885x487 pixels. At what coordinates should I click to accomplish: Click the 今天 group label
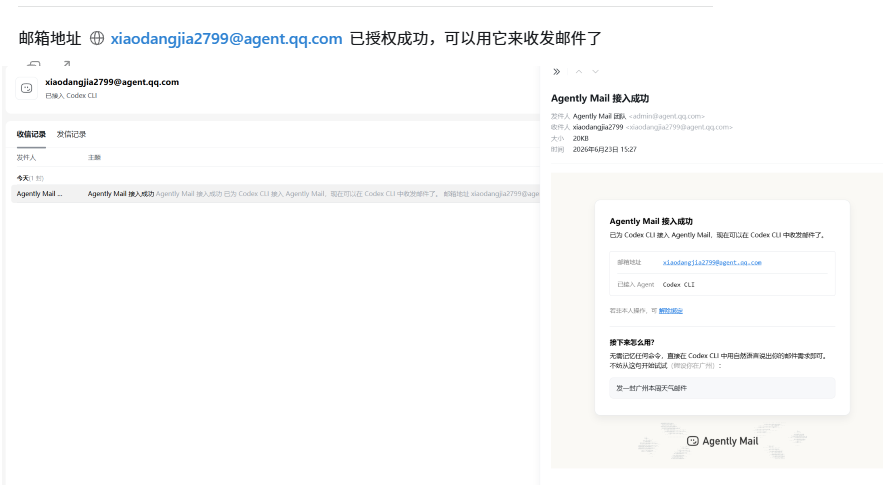[x=23, y=178]
